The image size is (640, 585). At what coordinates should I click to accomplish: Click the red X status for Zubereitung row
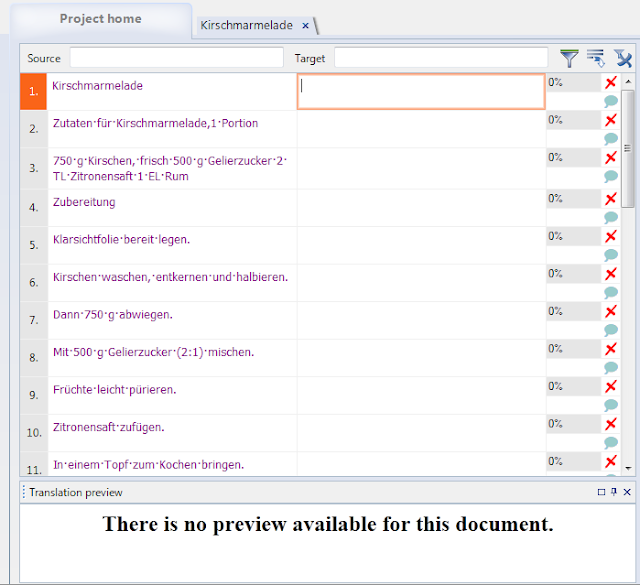611,199
